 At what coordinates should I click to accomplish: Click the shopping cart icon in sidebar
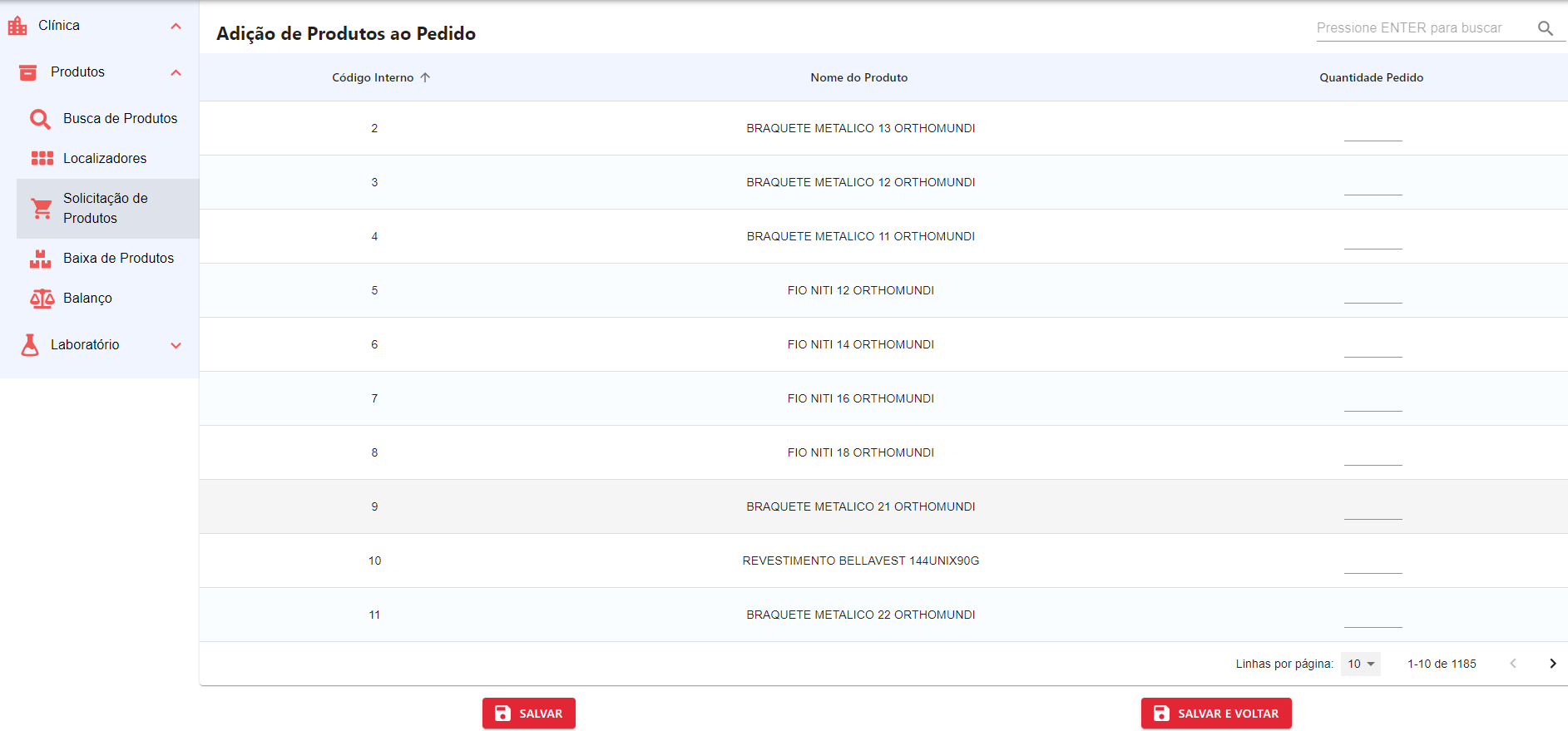coord(41,209)
